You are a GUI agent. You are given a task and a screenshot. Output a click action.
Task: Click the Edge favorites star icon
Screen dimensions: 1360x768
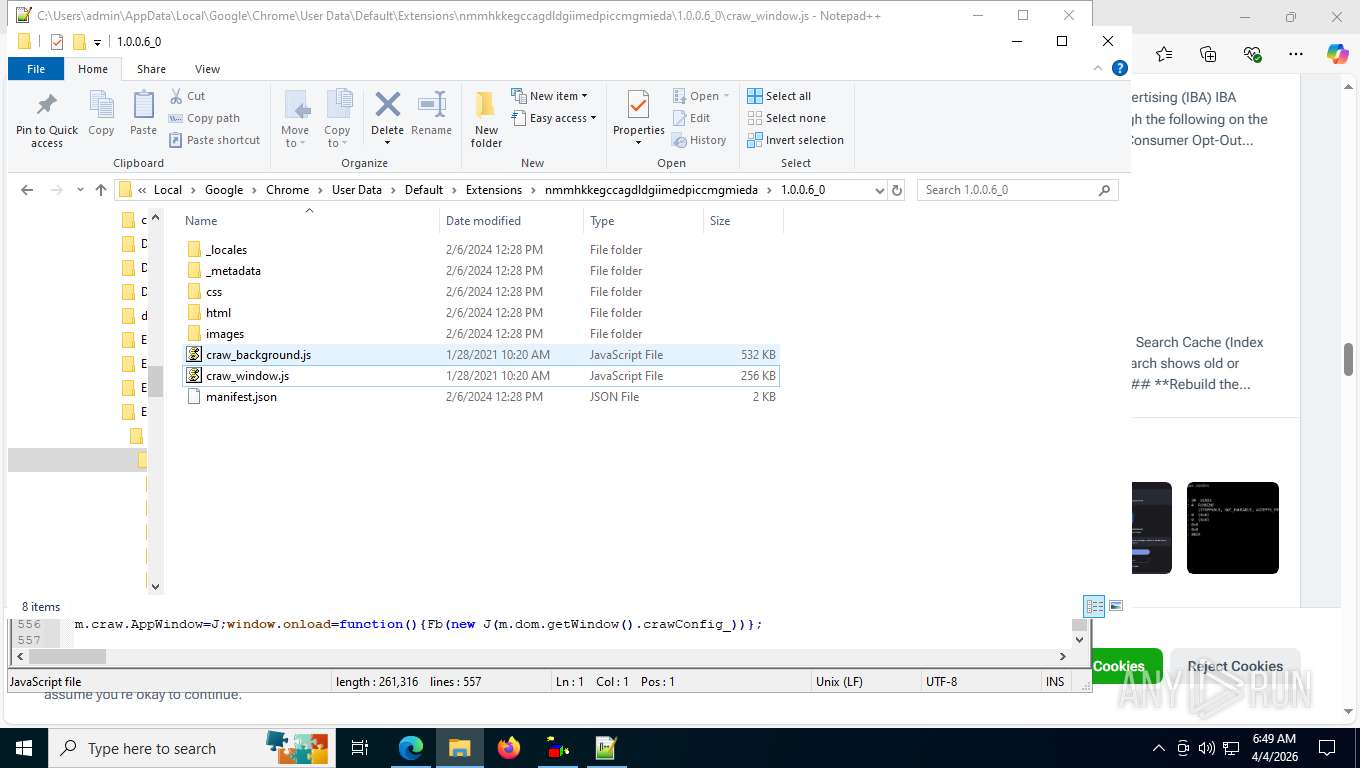point(1164,54)
